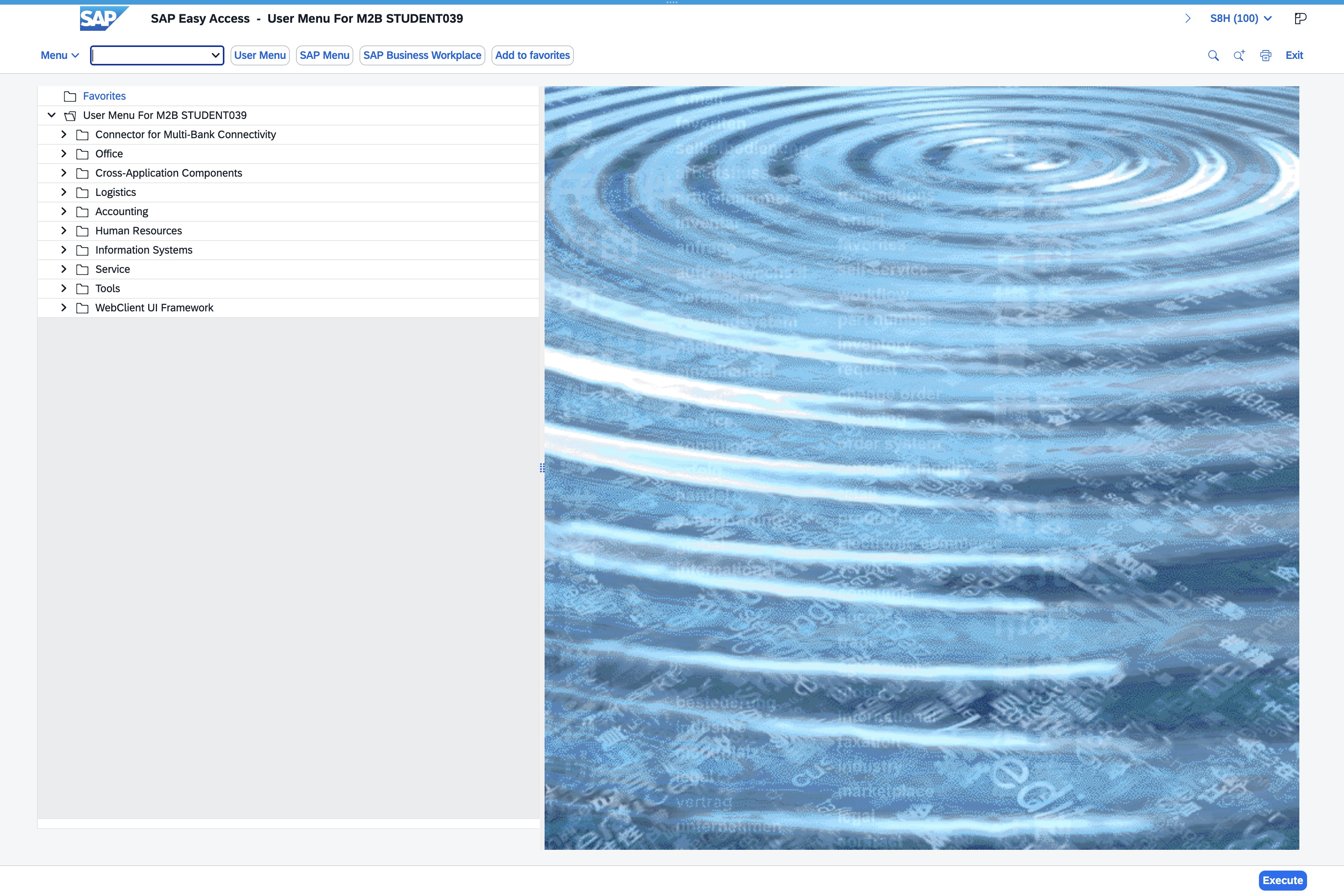Viewport: 1344px width, 896px height.
Task: Click the folder icon next to WebClient UI Framework
Action: [82, 308]
